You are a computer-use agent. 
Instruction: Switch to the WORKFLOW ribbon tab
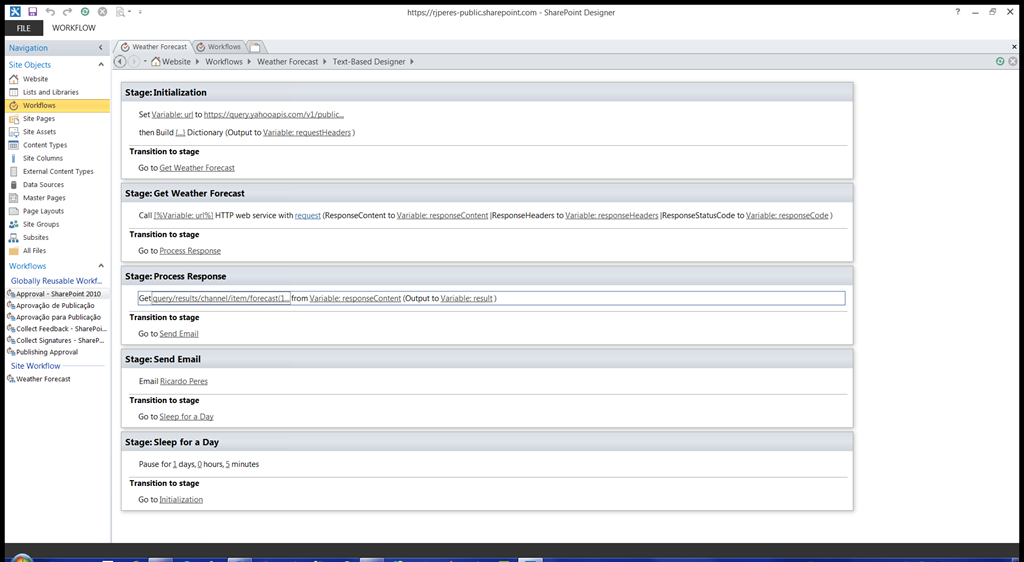(74, 28)
